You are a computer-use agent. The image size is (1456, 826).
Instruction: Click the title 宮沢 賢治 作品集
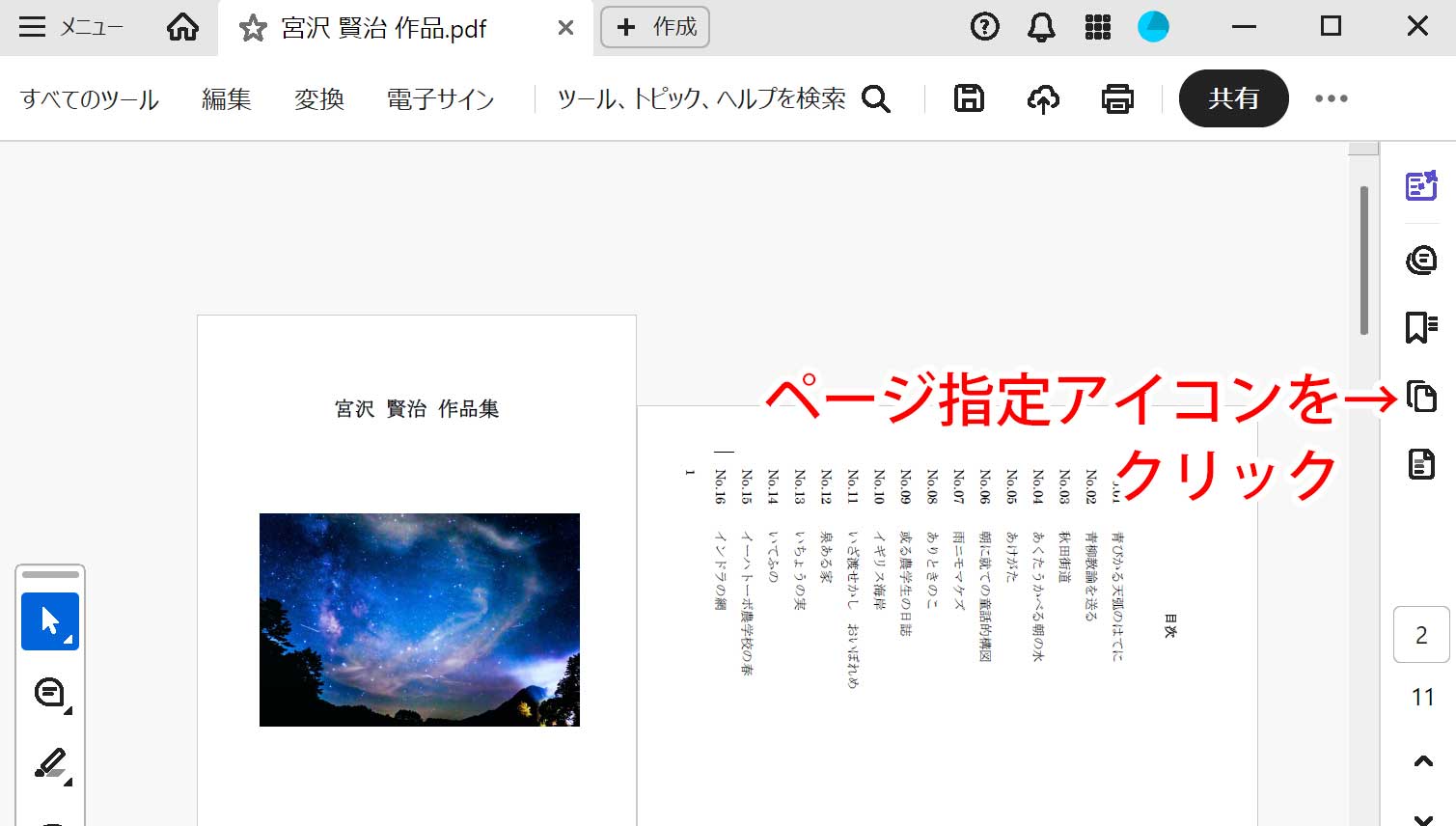(x=417, y=409)
